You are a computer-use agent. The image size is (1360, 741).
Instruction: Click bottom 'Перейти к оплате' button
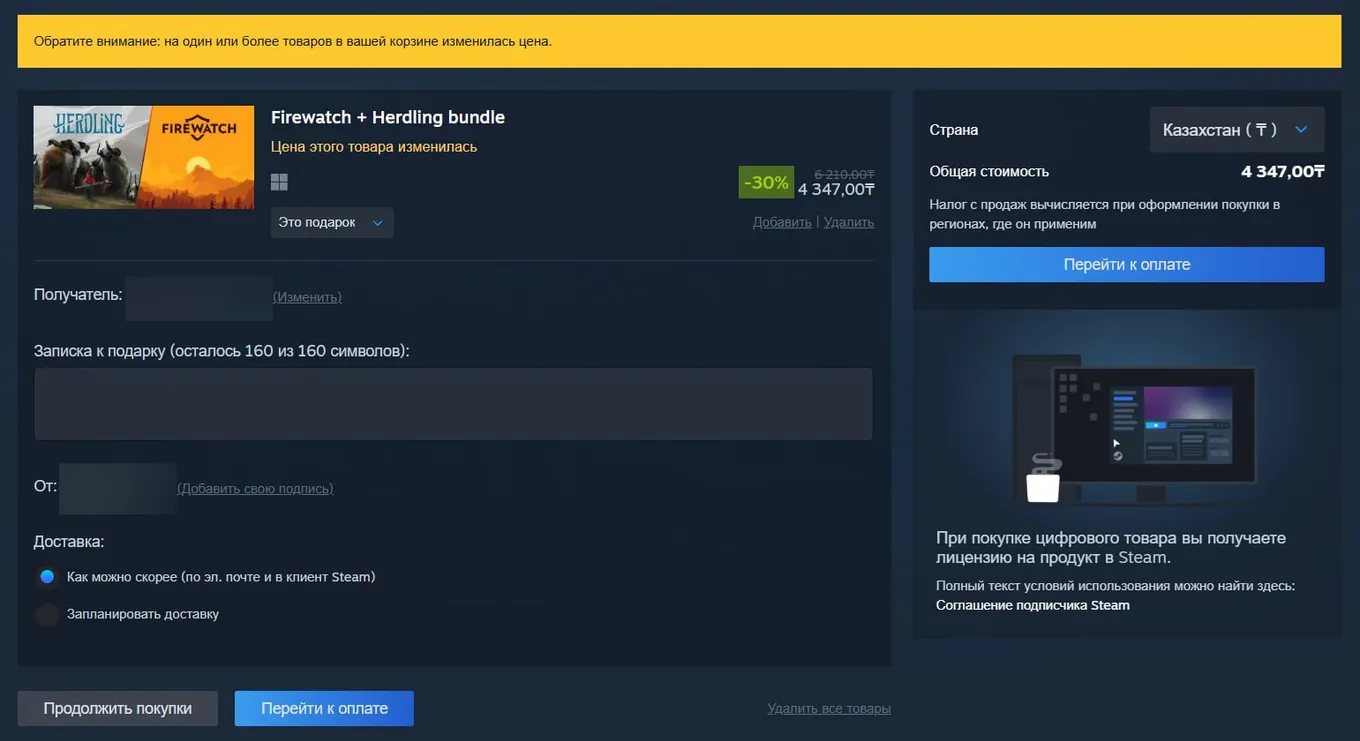(324, 708)
